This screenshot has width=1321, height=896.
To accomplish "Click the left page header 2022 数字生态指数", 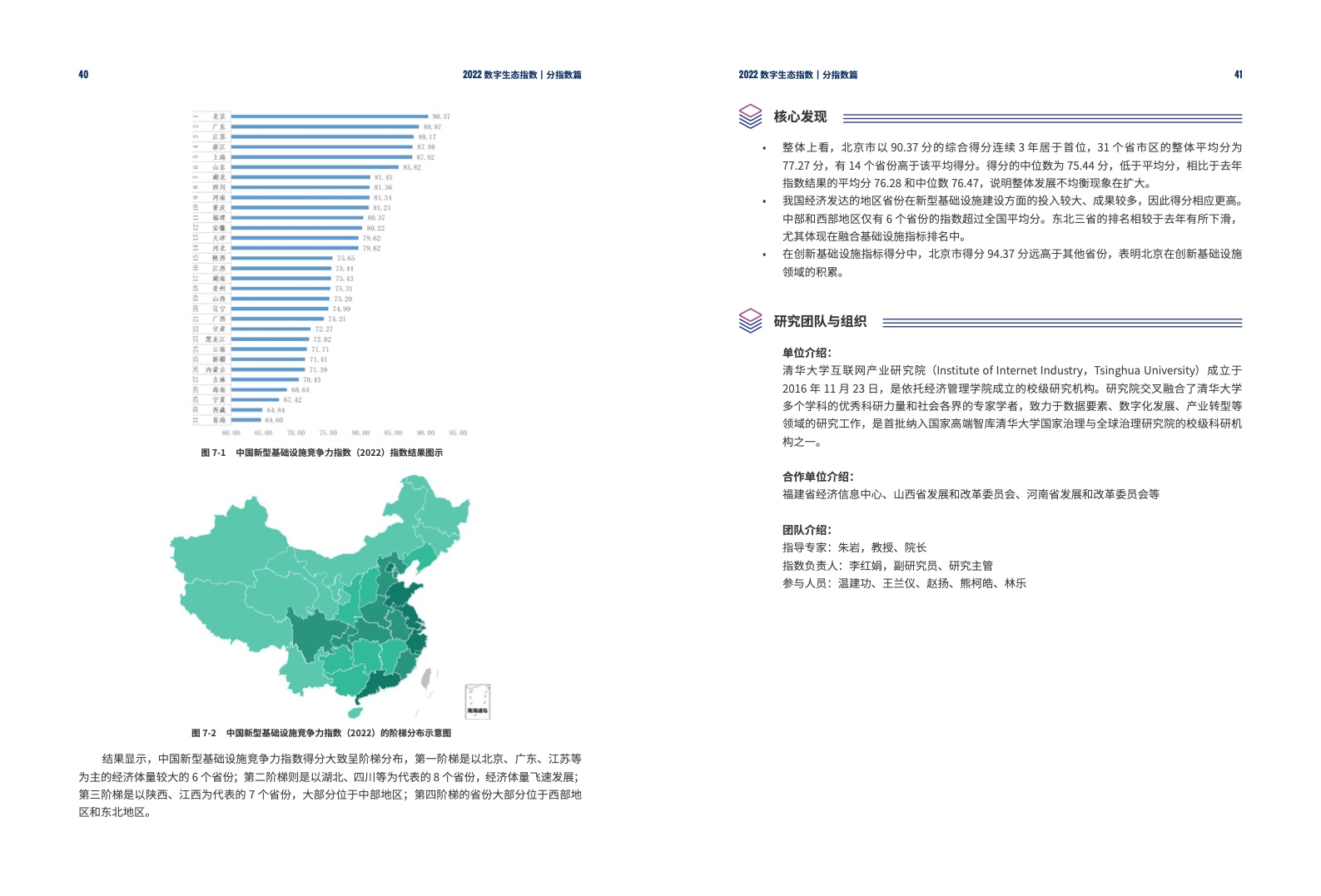I will 522,75.
